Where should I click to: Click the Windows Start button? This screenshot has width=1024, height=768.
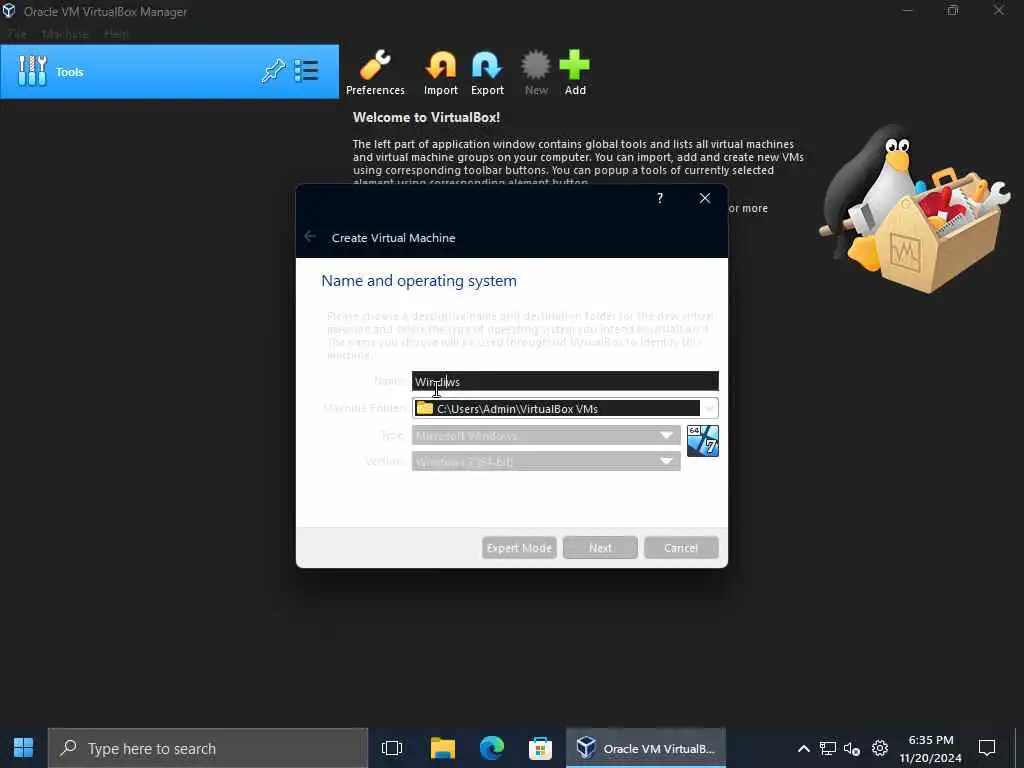point(24,748)
